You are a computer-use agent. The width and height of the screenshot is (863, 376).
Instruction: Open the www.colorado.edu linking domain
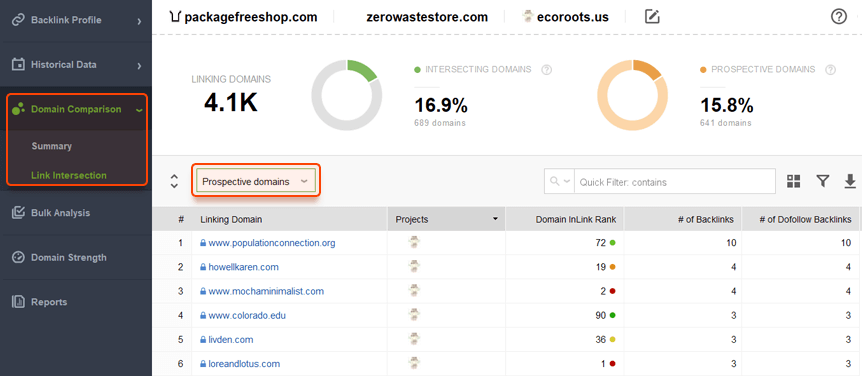point(247,316)
